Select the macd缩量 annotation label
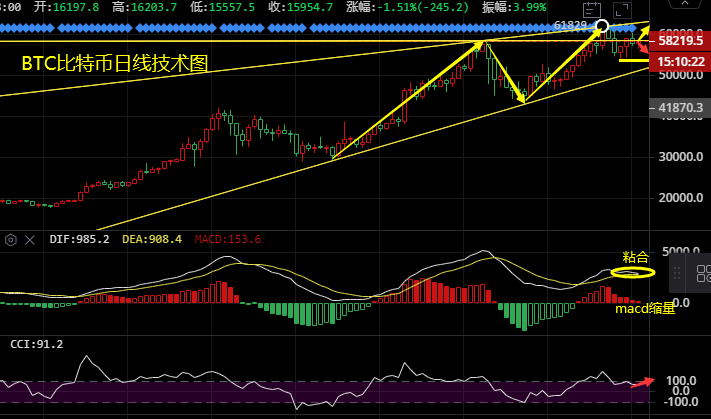The width and height of the screenshot is (711, 419). tap(644, 309)
